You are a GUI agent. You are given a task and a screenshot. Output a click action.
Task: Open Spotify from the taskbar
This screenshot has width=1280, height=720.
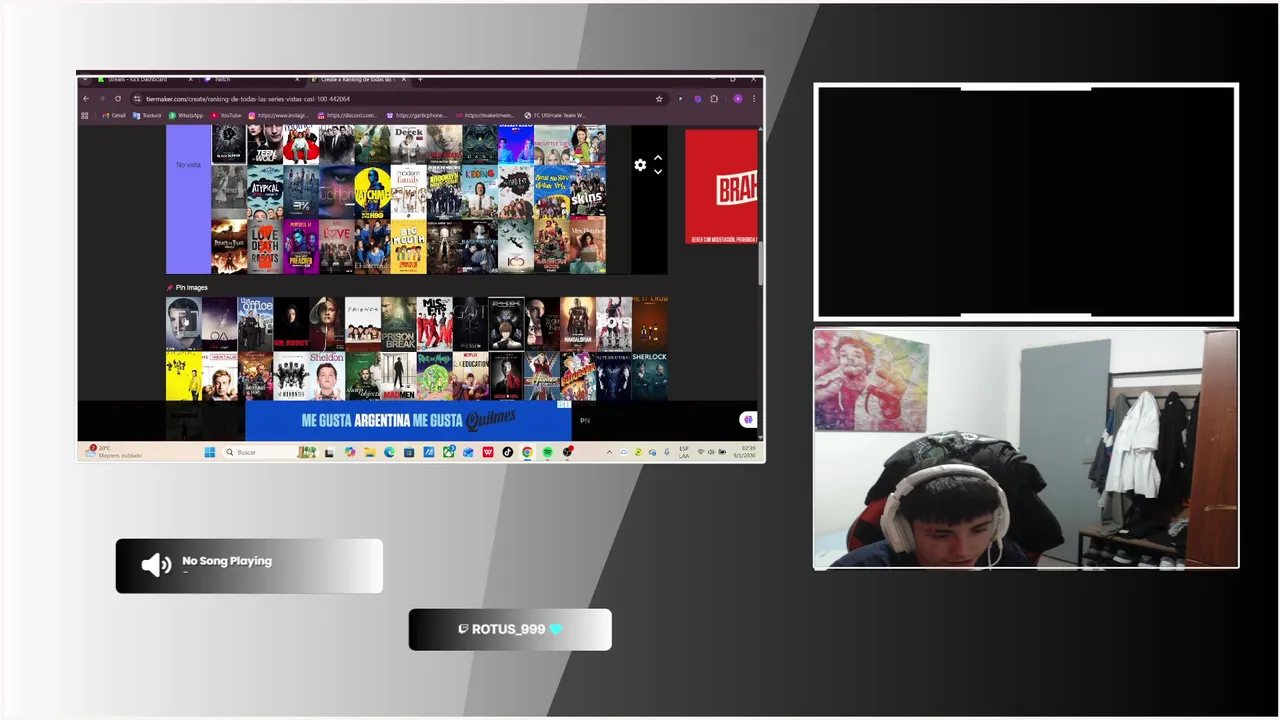[547, 452]
